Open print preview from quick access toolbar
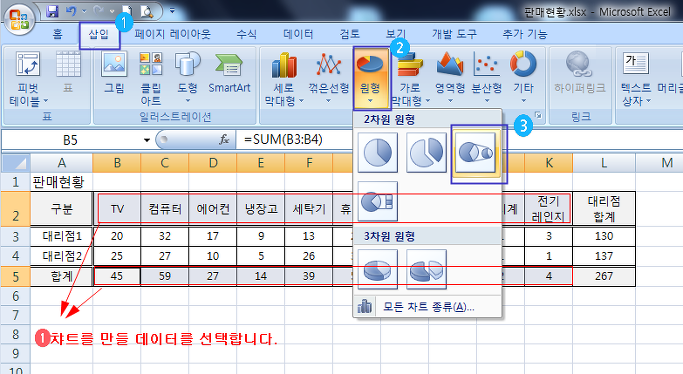The image size is (683, 374). click(147, 11)
